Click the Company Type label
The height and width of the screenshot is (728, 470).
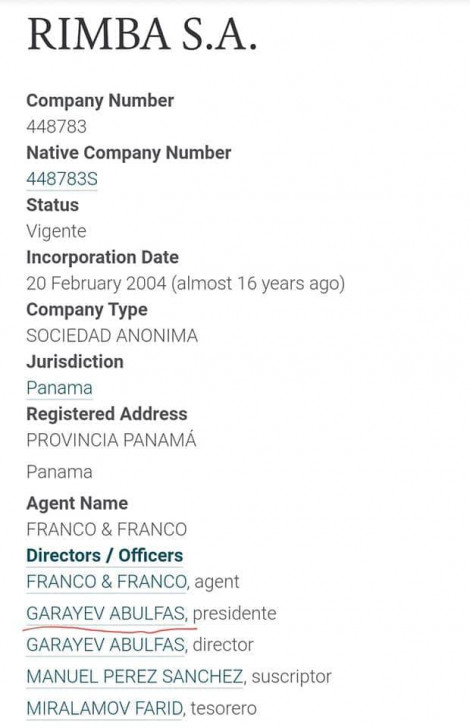click(x=87, y=310)
